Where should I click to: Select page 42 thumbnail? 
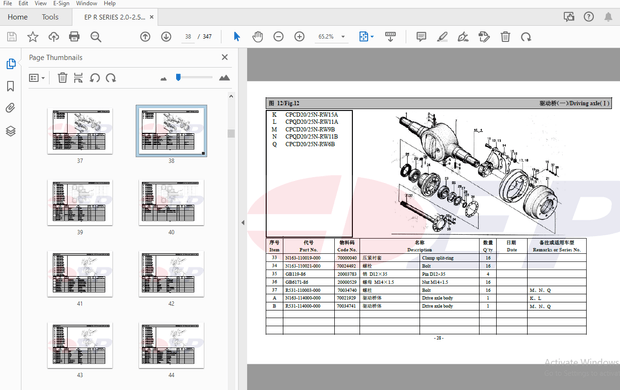coord(171,274)
